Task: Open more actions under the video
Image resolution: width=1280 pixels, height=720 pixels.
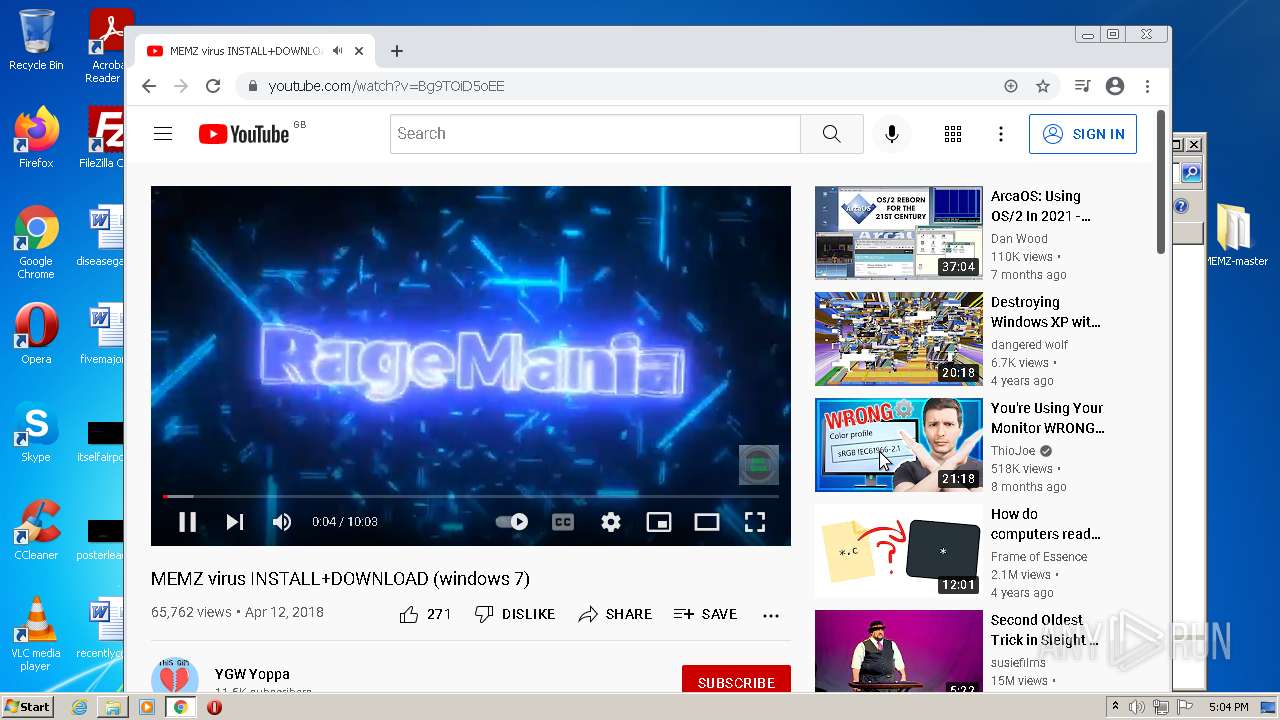Action: [x=771, y=615]
